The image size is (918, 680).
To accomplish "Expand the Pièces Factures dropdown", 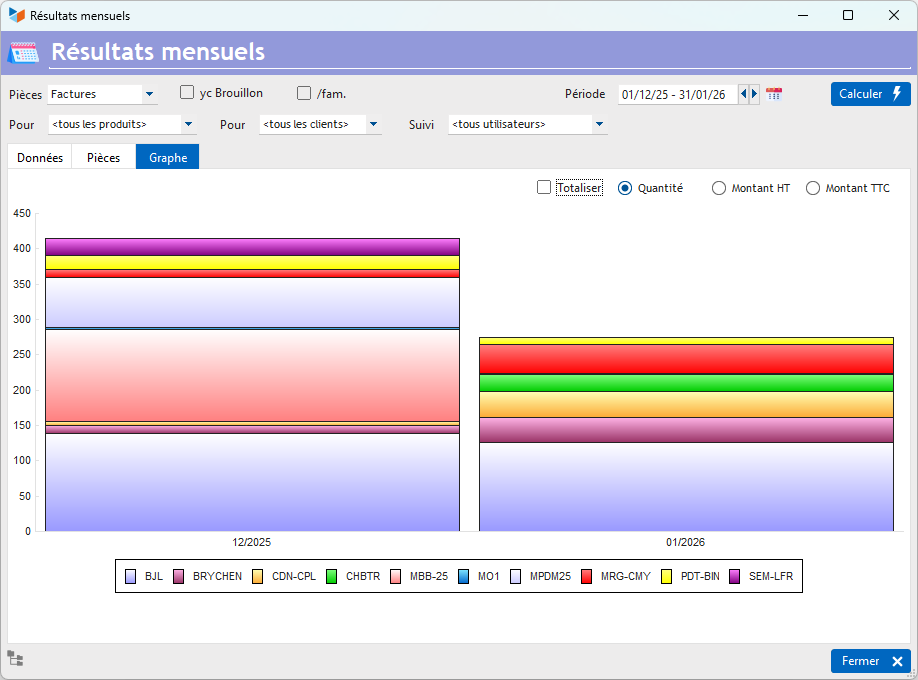I will (x=149, y=95).
